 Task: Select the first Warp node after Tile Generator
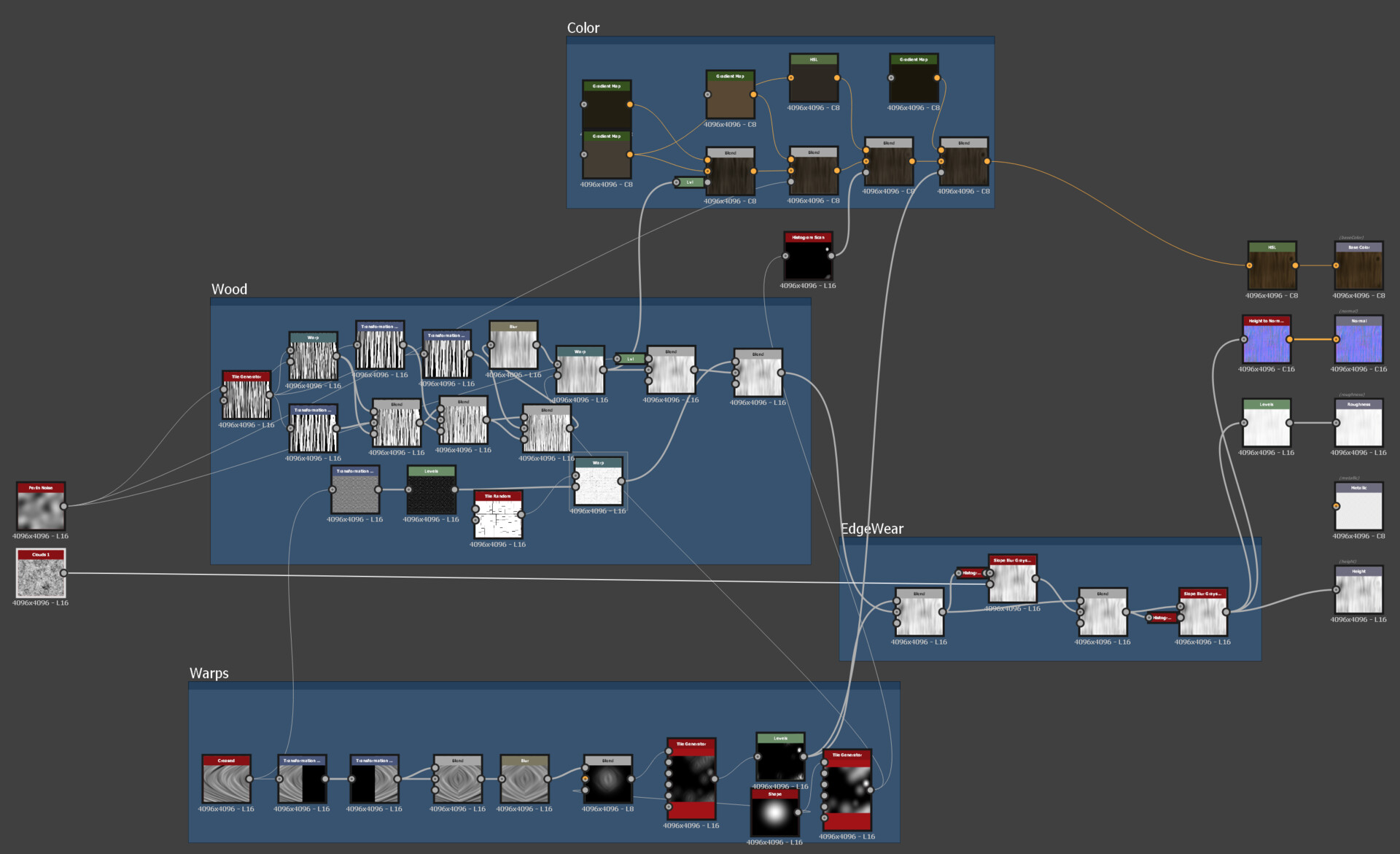[313, 357]
